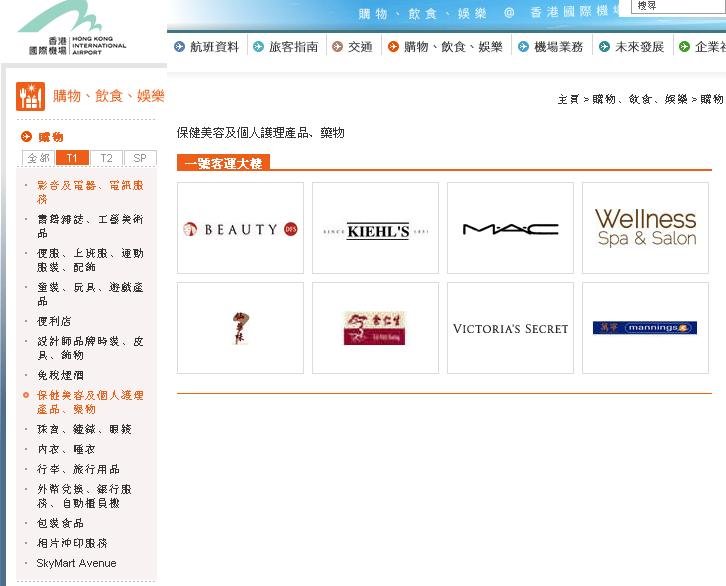Click 主頁 in the breadcrumb
The width and height of the screenshot is (726, 586).
(568, 99)
